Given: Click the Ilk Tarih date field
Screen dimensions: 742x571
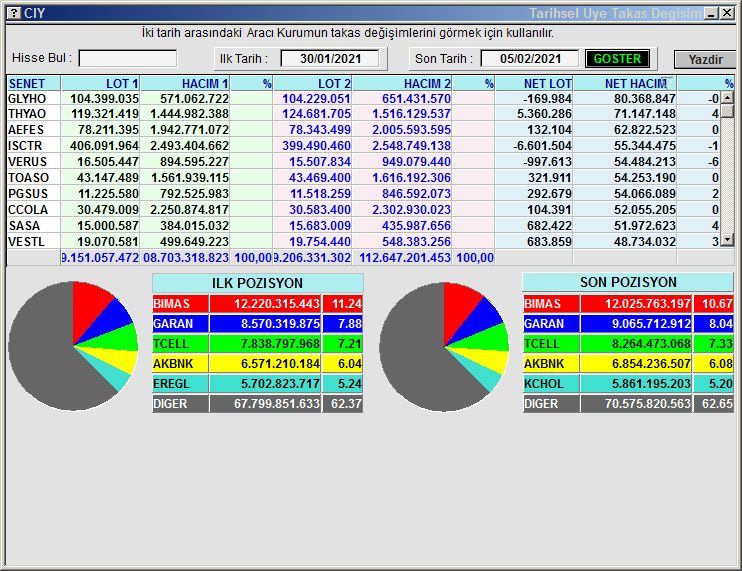Looking at the screenshot, I should point(329,59).
